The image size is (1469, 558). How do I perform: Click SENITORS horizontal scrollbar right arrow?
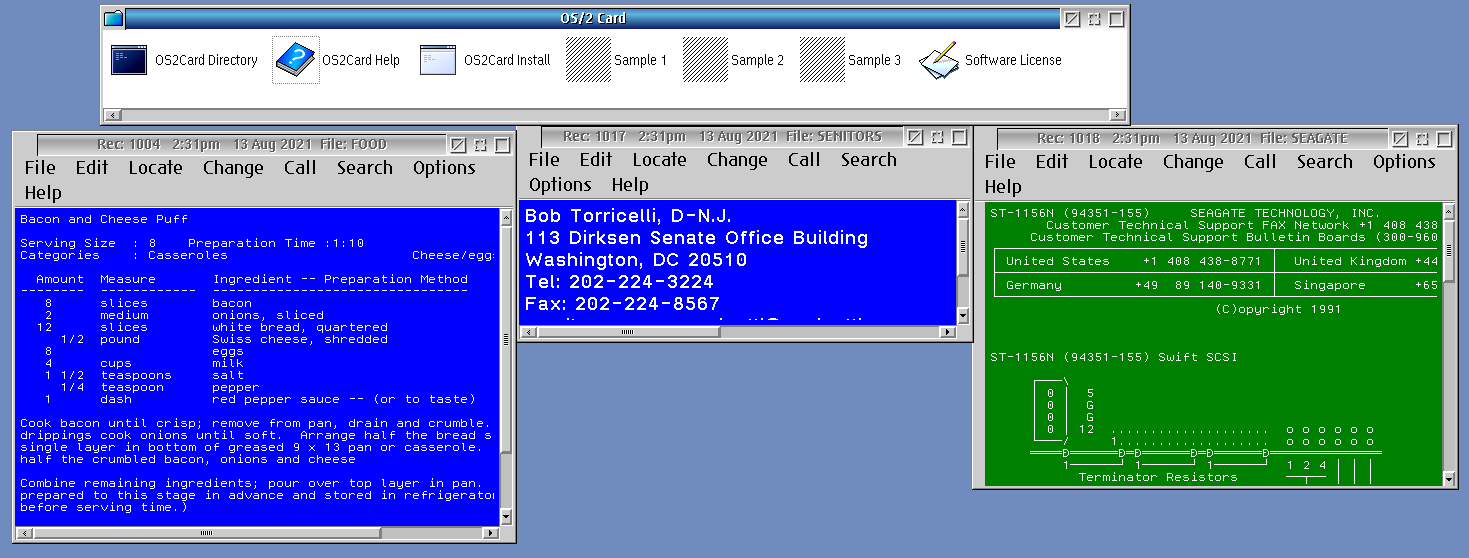pos(947,332)
